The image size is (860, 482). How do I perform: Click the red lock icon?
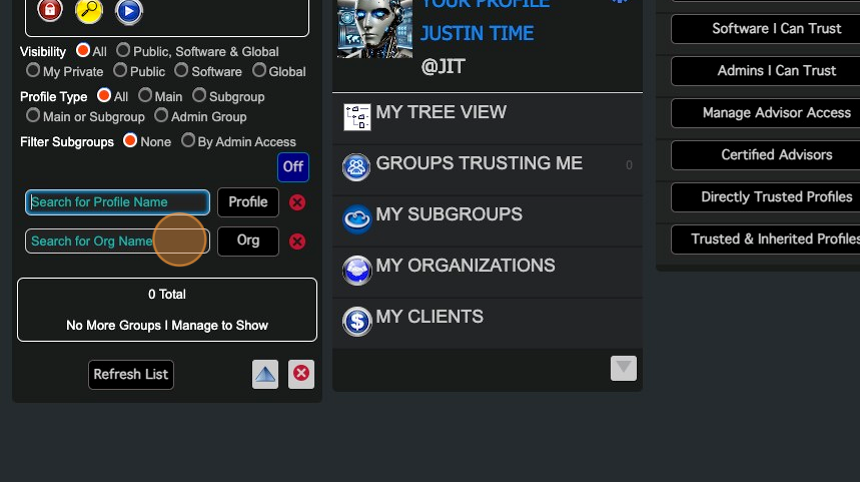pos(49,9)
